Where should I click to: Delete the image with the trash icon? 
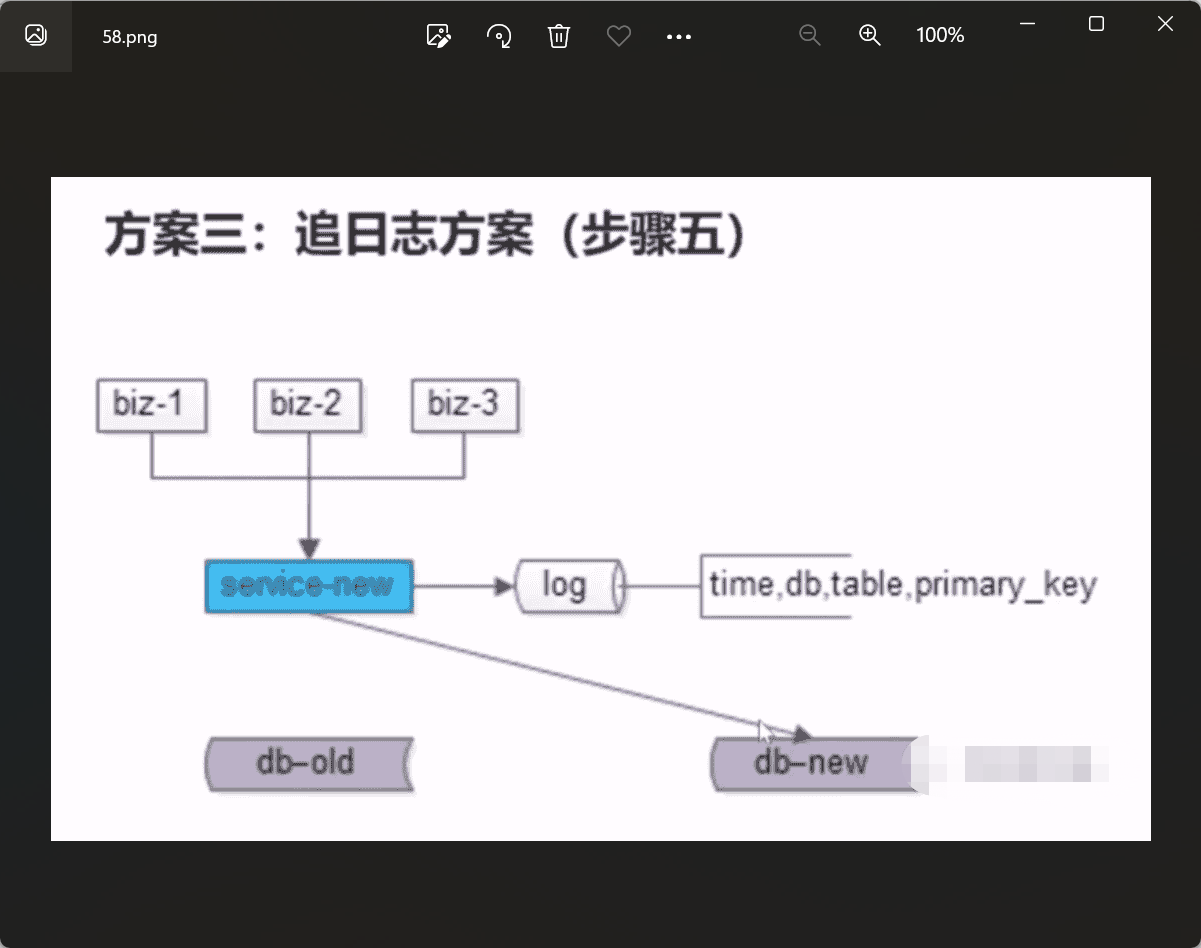559,36
